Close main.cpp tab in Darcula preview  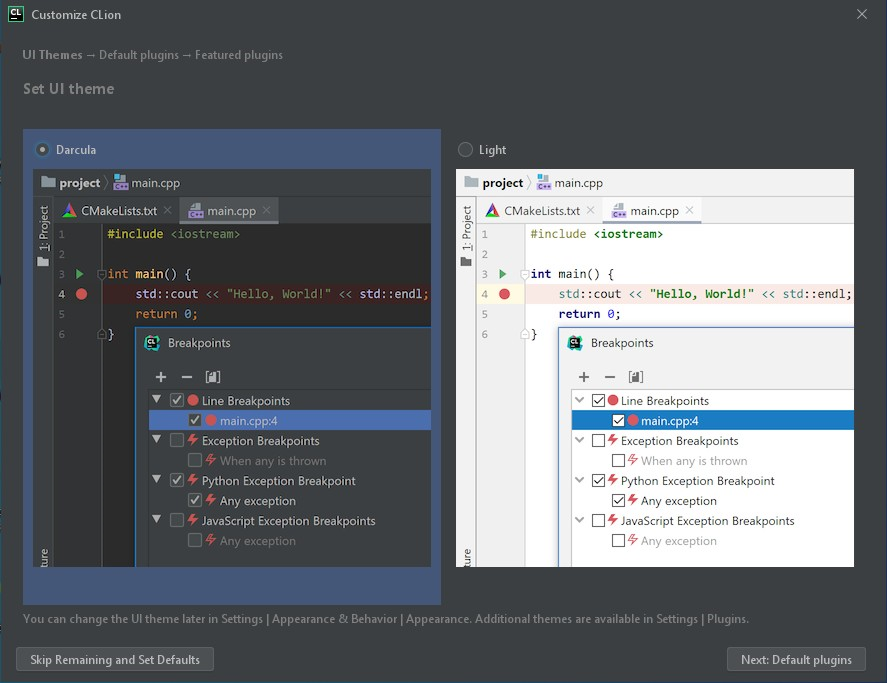266,210
